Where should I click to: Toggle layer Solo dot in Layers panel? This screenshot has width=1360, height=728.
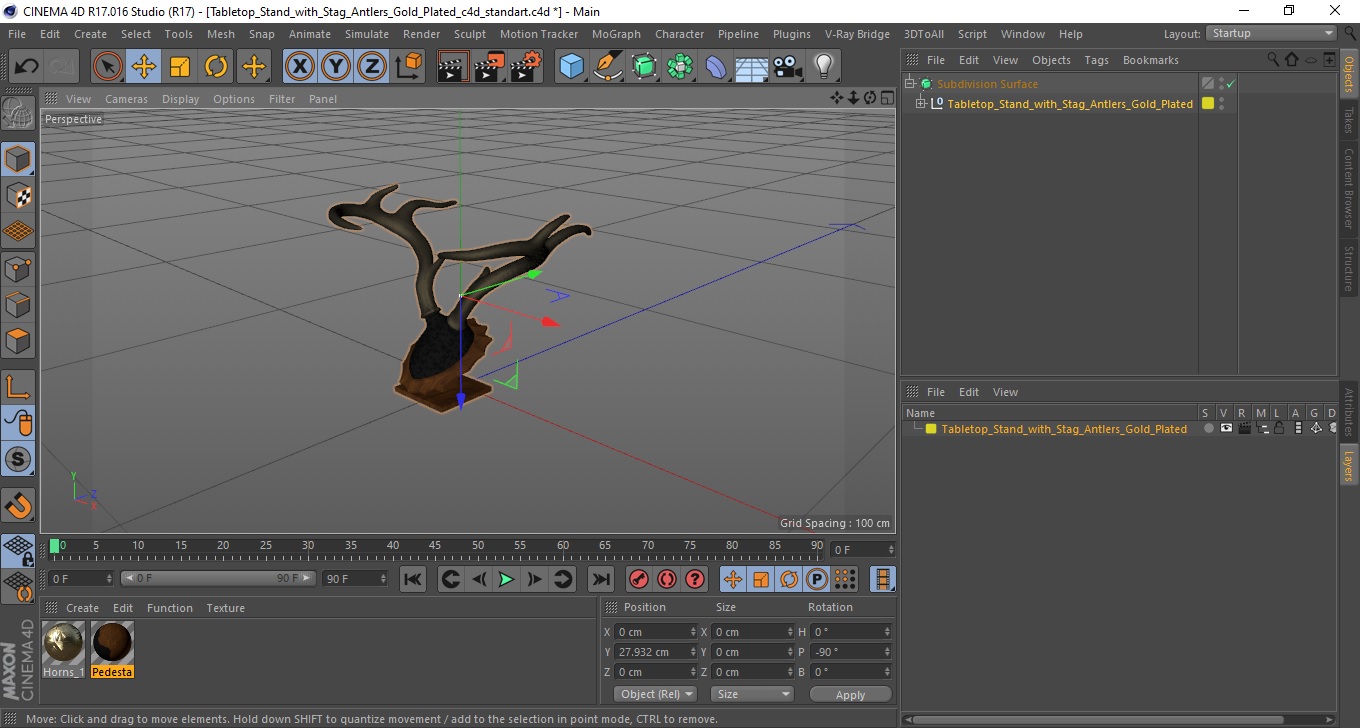click(1208, 429)
